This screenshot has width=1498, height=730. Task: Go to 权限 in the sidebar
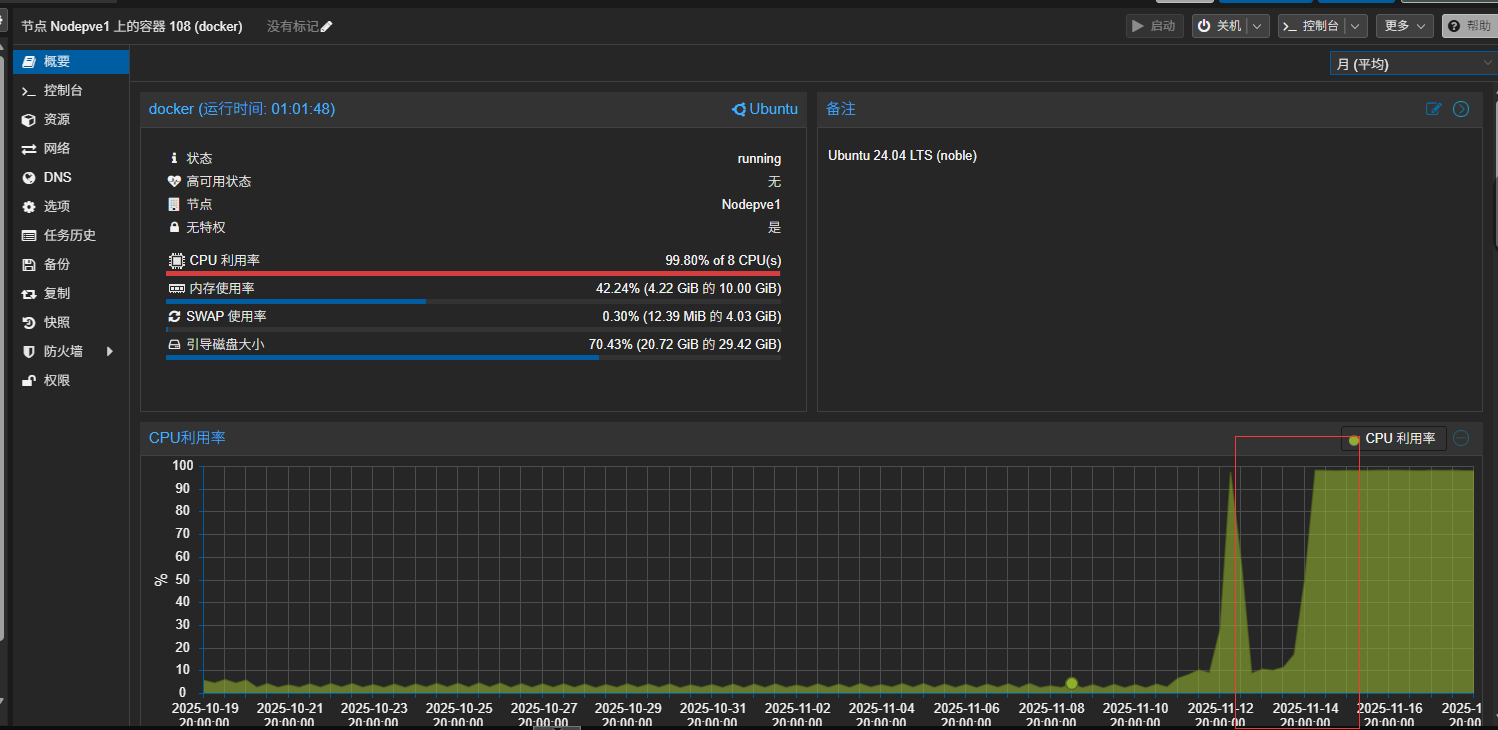(x=57, y=380)
